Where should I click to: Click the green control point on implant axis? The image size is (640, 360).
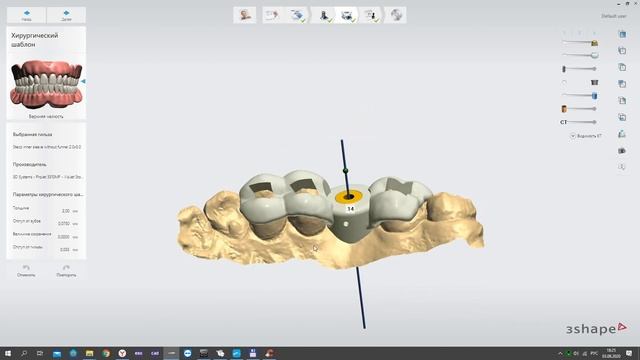pos(346,170)
